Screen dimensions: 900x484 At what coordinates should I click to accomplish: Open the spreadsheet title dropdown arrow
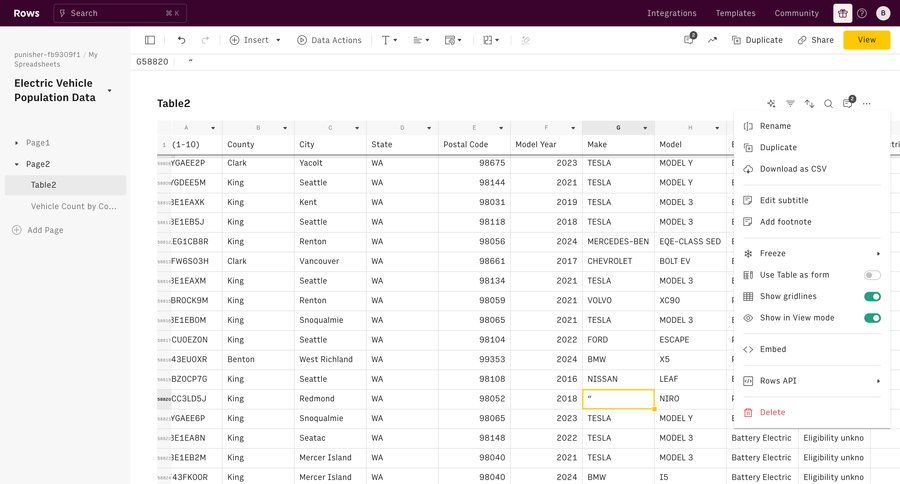110,91
